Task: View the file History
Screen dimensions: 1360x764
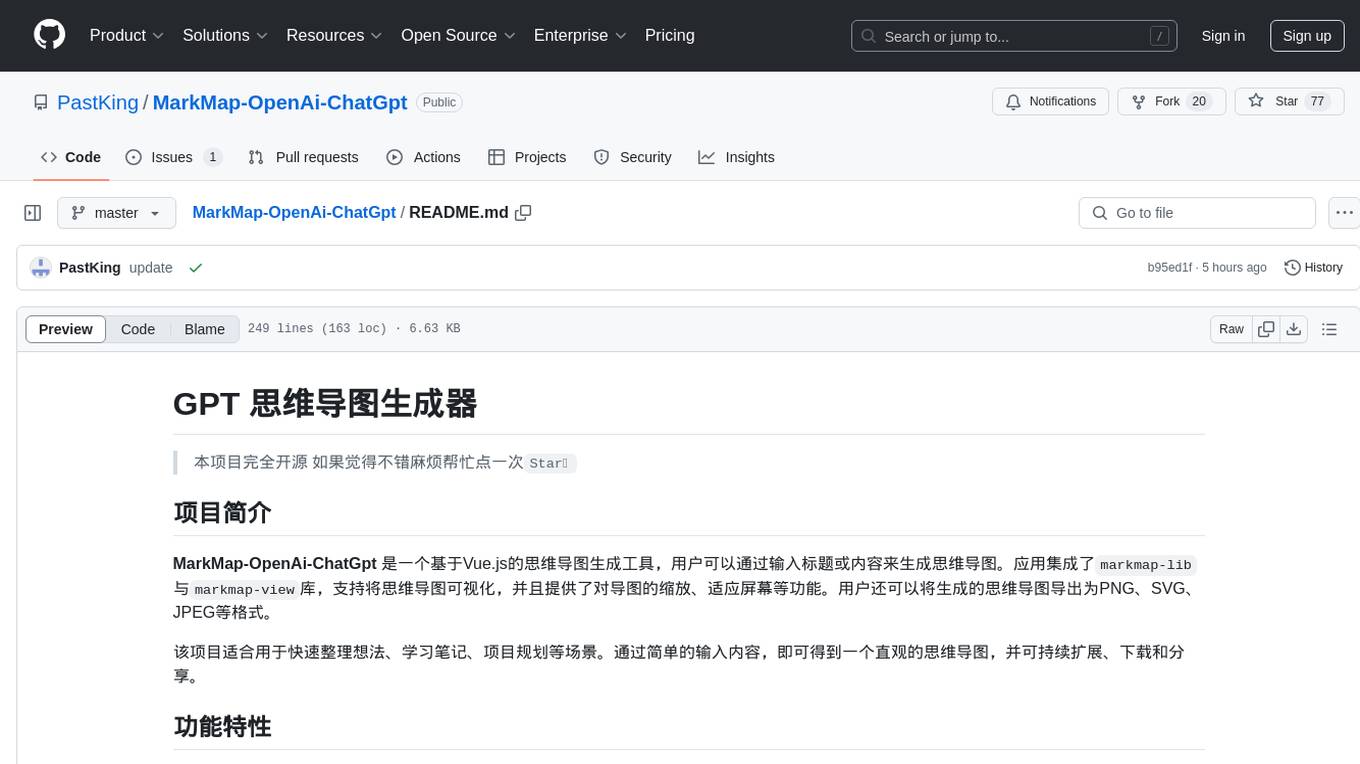Action: click(x=1313, y=268)
